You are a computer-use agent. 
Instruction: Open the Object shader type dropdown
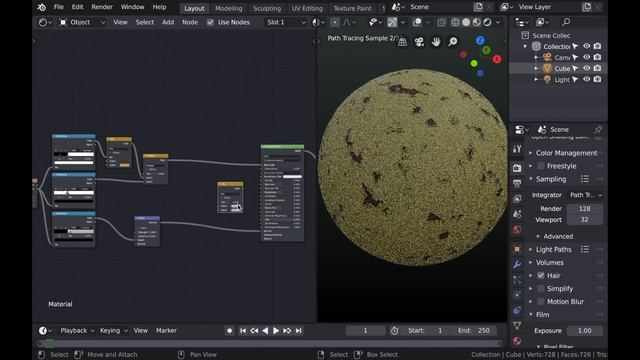point(82,22)
